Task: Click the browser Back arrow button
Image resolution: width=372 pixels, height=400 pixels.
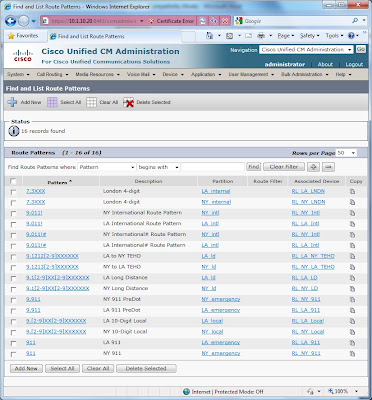Action: (10, 21)
